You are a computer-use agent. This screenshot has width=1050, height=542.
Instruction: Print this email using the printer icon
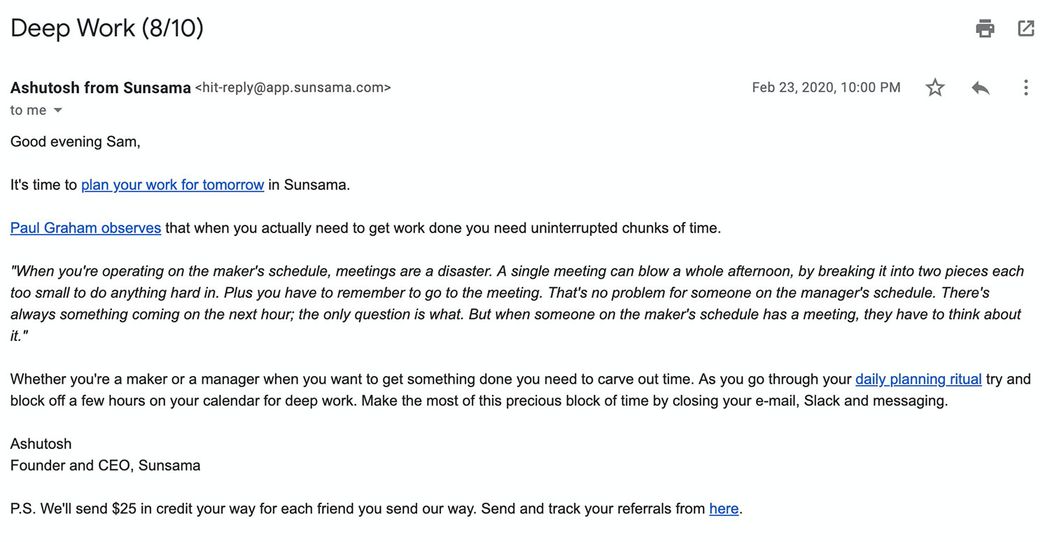click(x=985, y=28)
